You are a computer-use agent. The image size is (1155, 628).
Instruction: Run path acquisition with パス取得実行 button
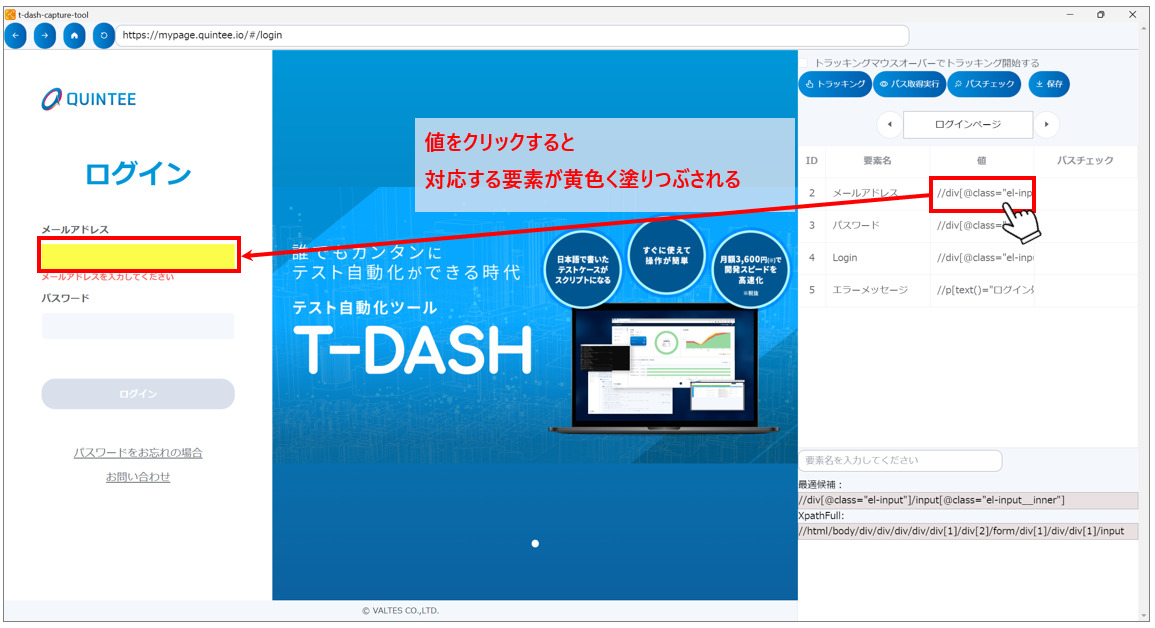click(909, 85)
